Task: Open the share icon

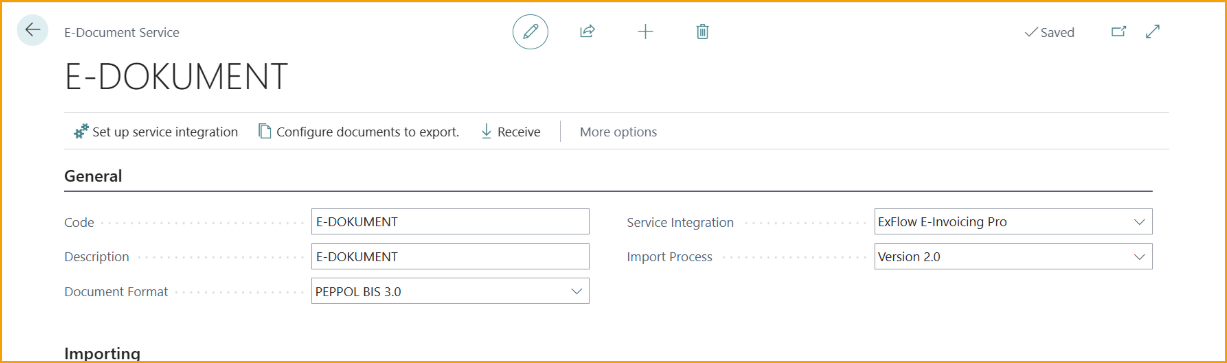Action: [588, 32]
